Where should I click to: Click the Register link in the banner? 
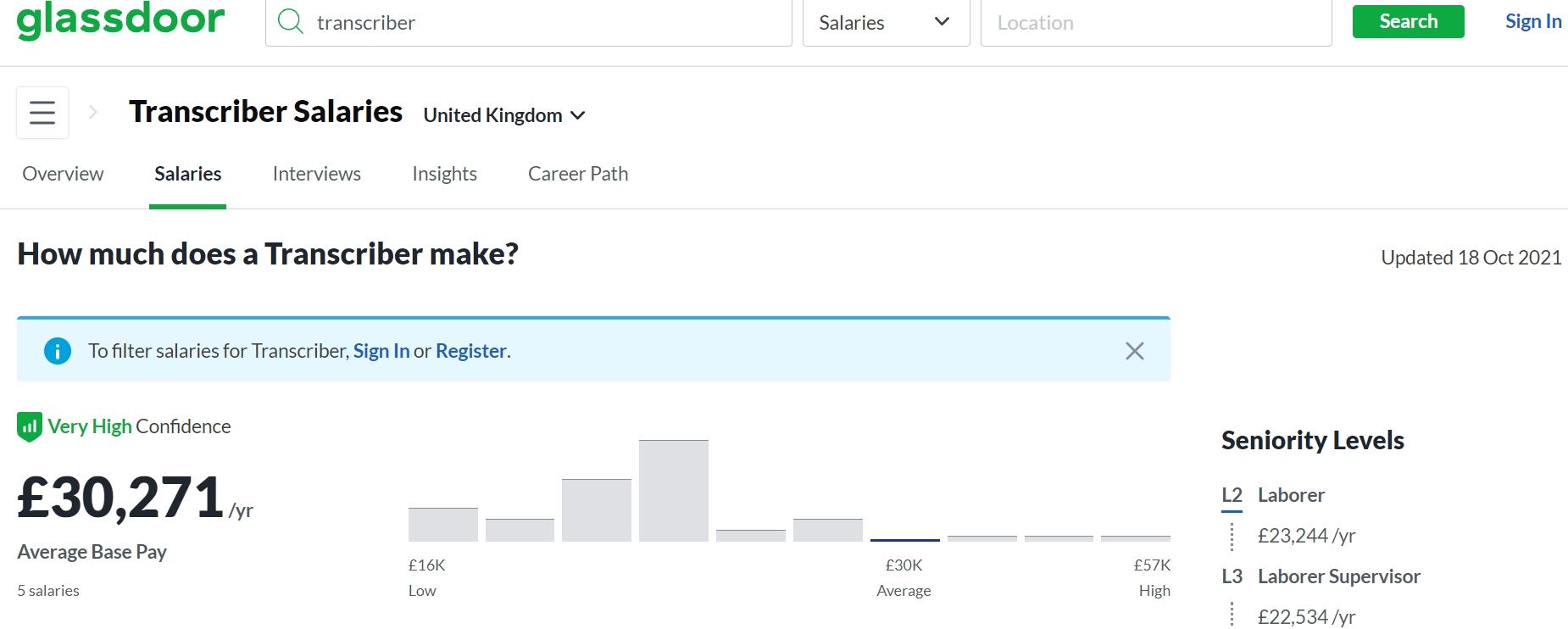pos(471,351)
